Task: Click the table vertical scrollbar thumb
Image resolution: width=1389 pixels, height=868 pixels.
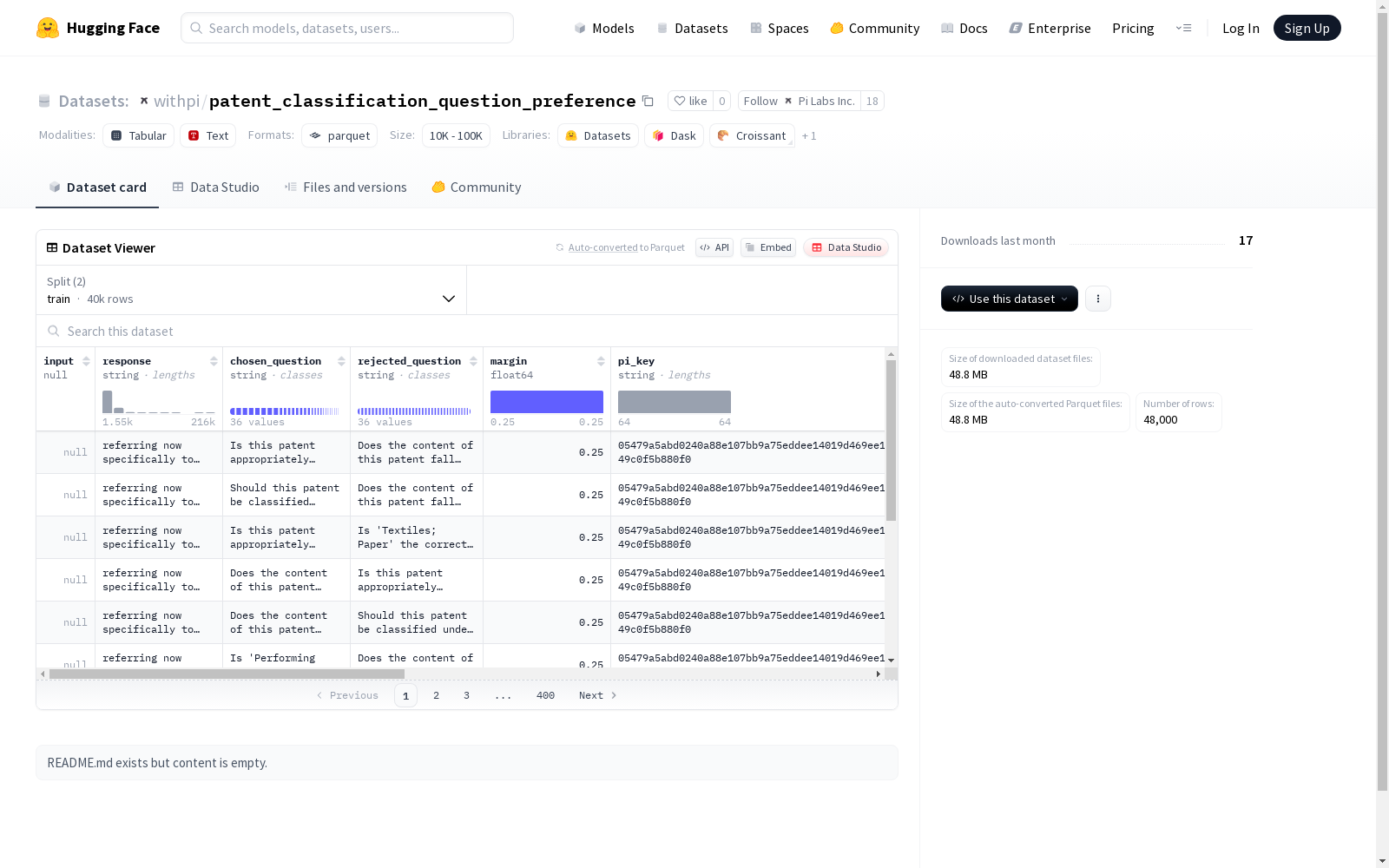Action: click(891, 440)
